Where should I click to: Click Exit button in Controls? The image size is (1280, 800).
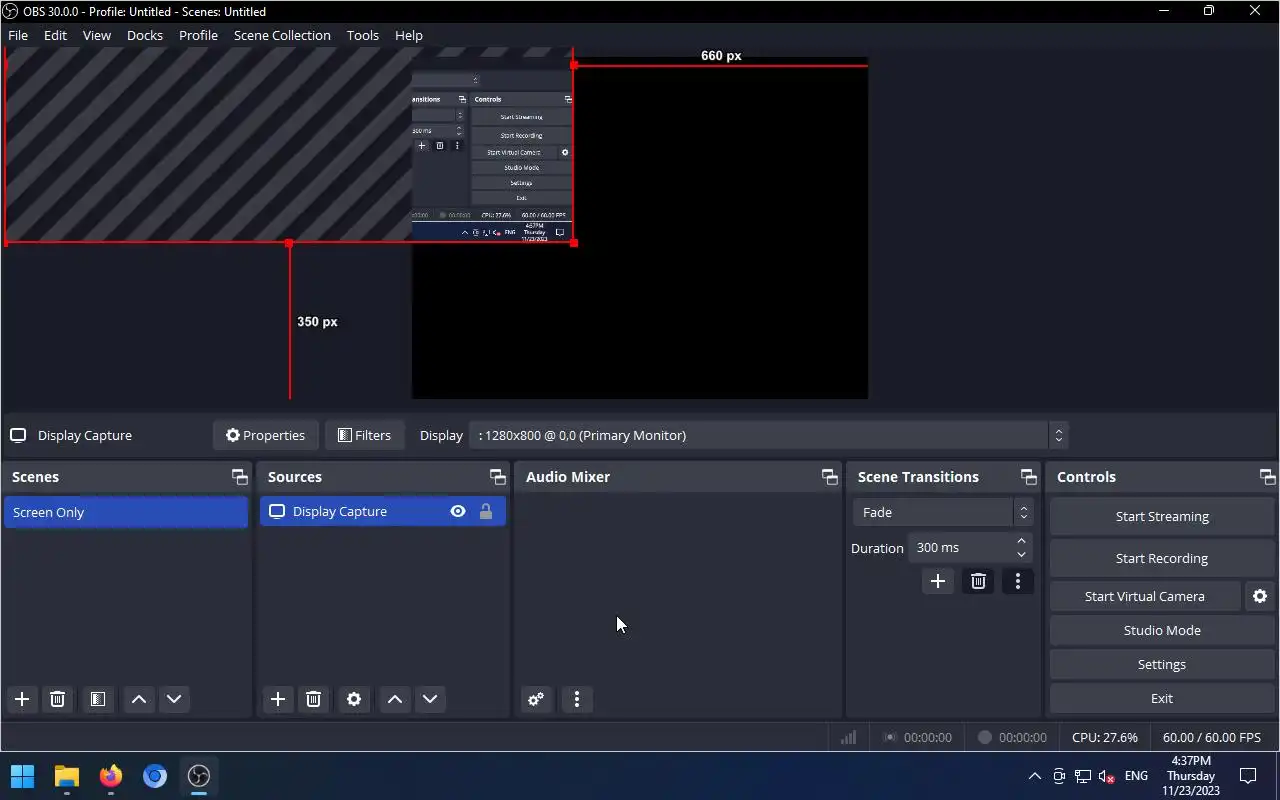(x=1162, y=698)
